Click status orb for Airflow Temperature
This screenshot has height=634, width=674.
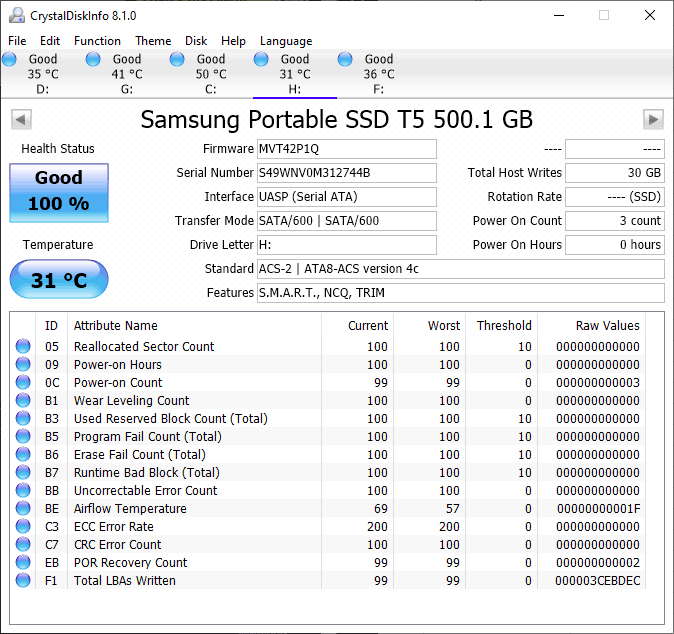[x=23, y=508]
